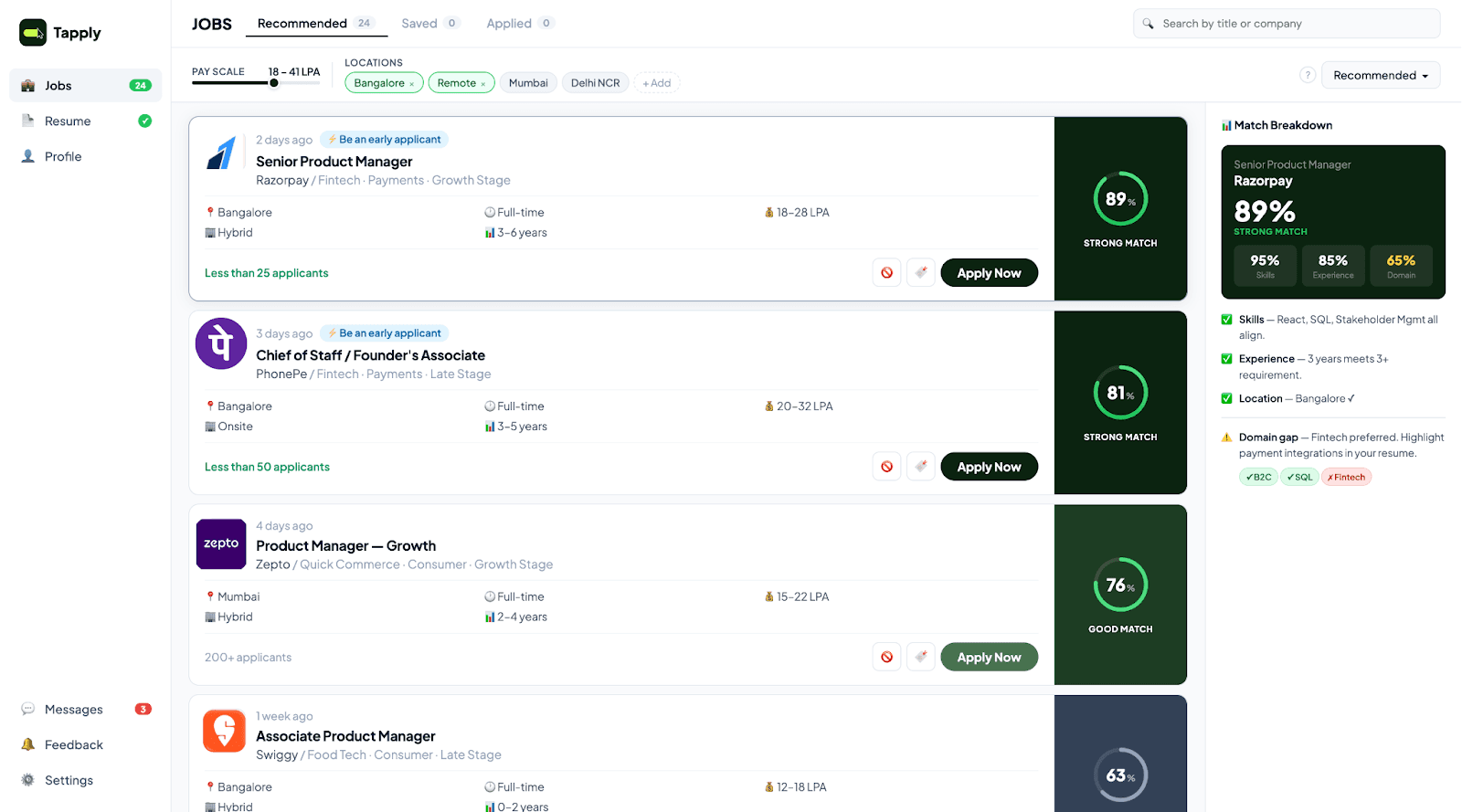
Task: Click the Experience green checkbox icon
Action: coord(1226,359)
